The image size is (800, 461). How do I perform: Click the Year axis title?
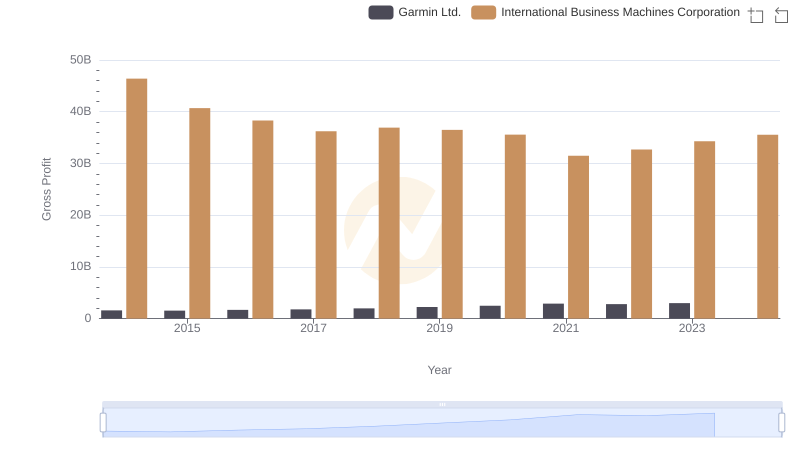point(439,370)
